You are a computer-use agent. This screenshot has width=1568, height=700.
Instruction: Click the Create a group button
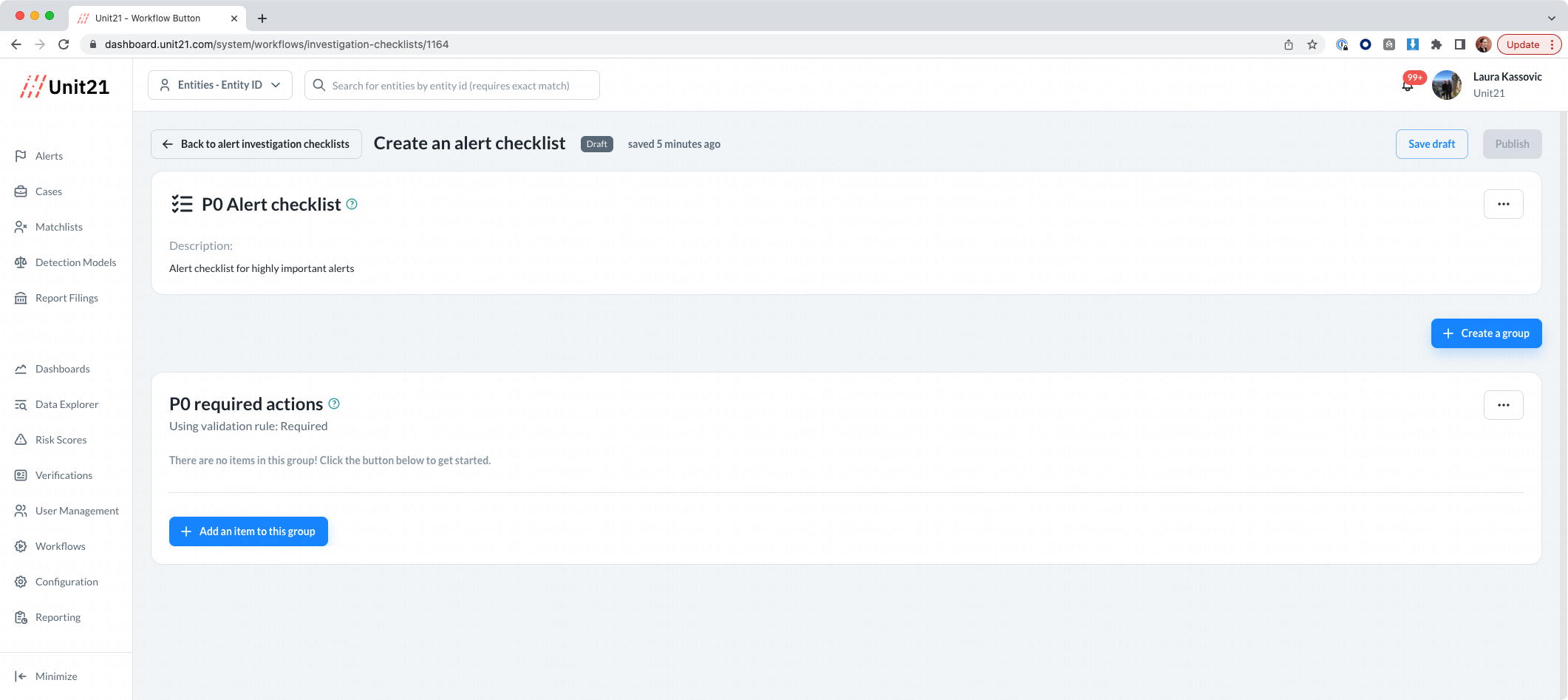point(1486,333)
